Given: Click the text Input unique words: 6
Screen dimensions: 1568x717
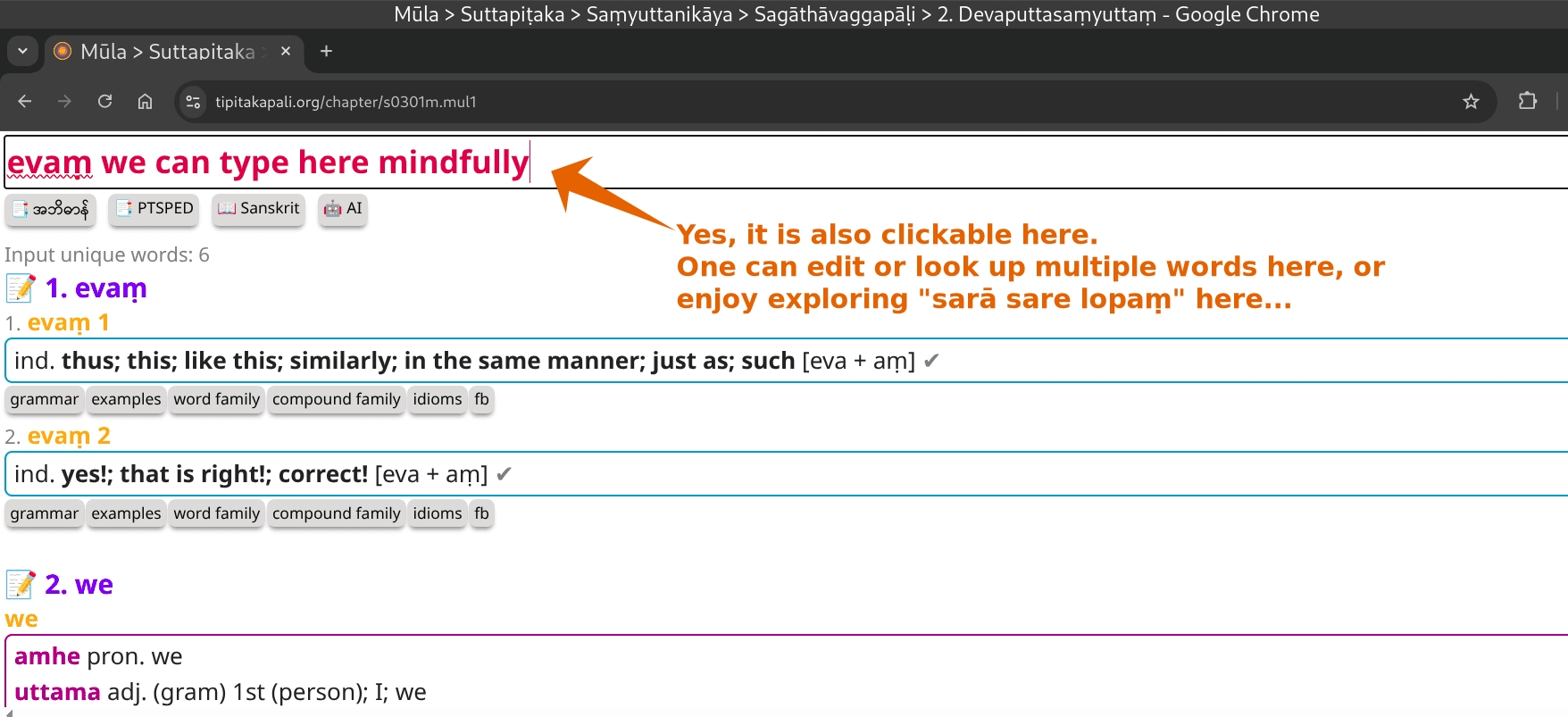Looking at the screenshot, I should [x=107, y=255].
